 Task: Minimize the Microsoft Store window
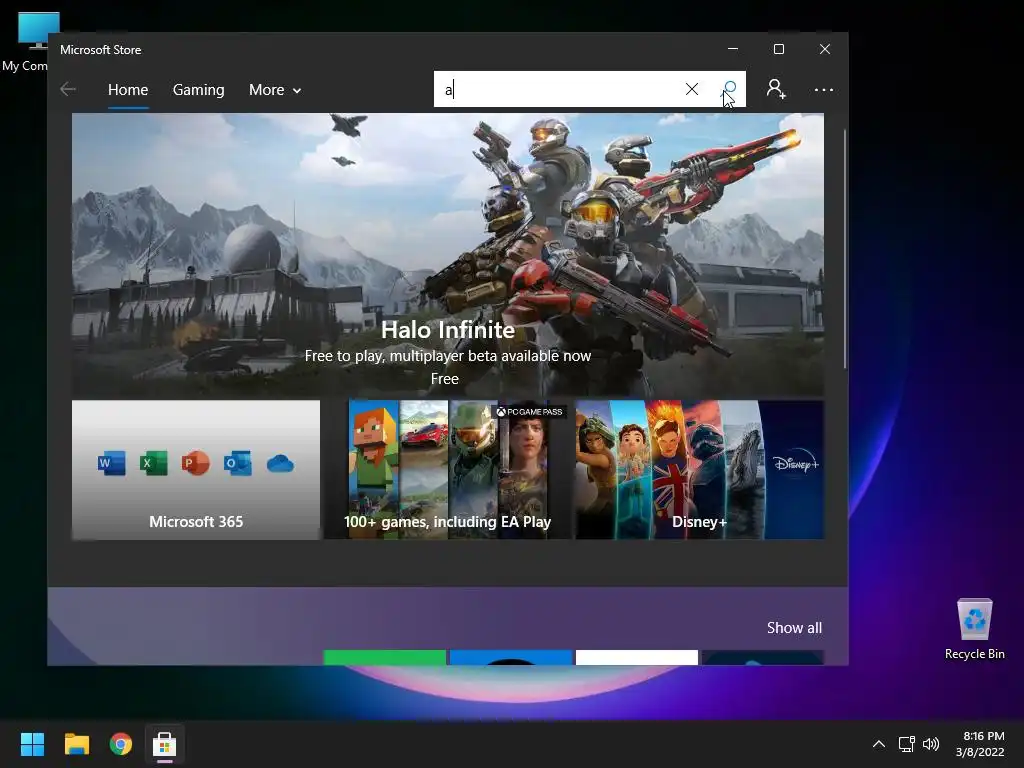733,49
